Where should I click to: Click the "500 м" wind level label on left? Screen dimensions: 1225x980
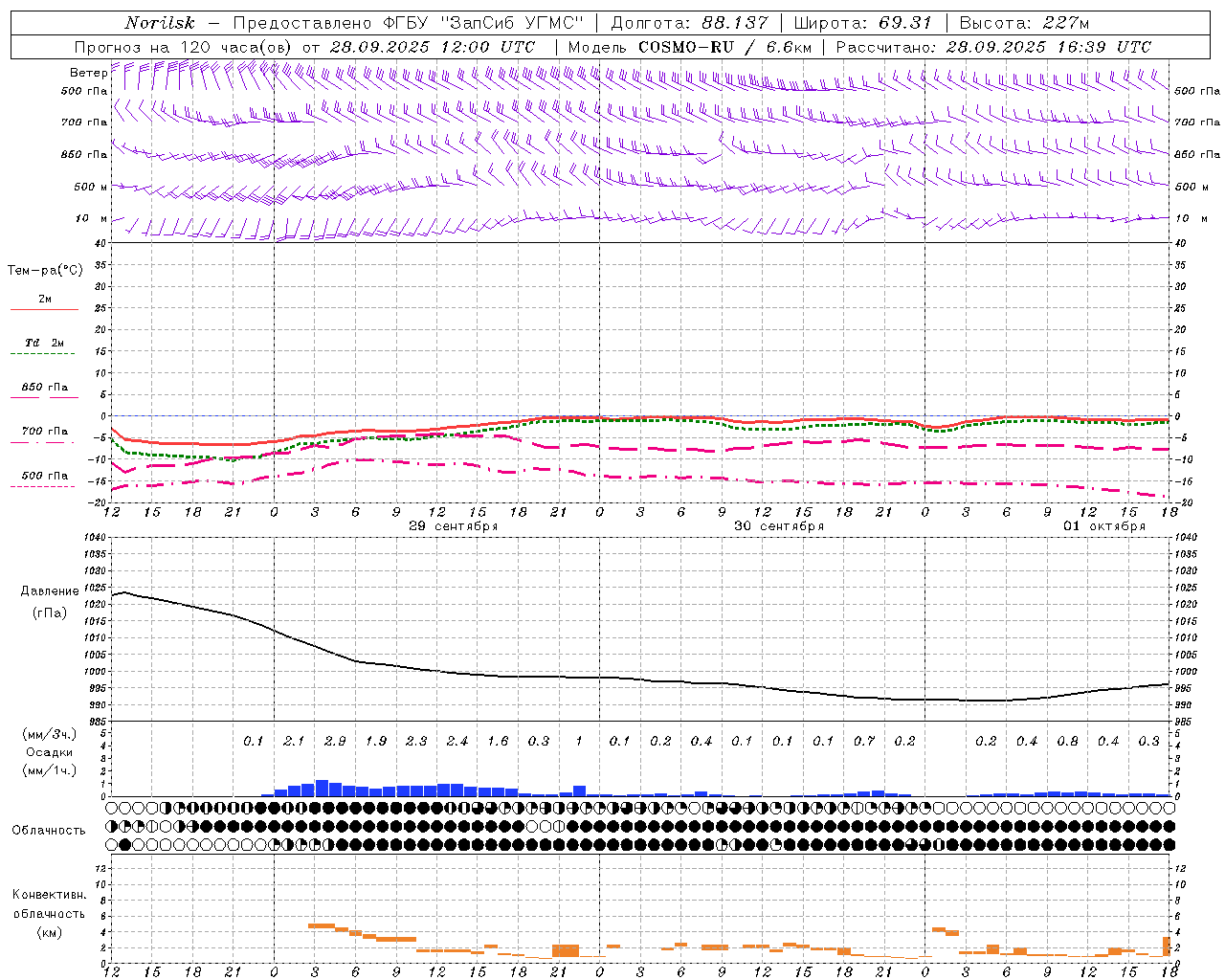point(91,187)
